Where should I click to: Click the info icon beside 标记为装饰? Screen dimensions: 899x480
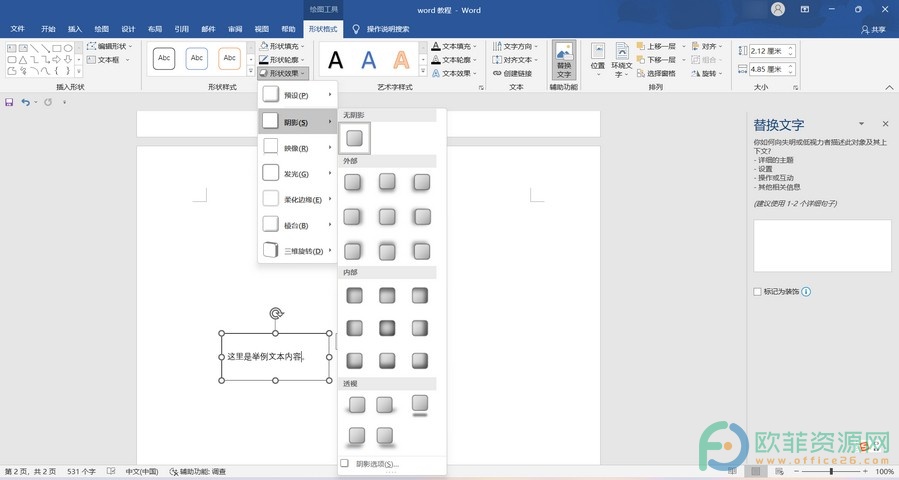806,291
